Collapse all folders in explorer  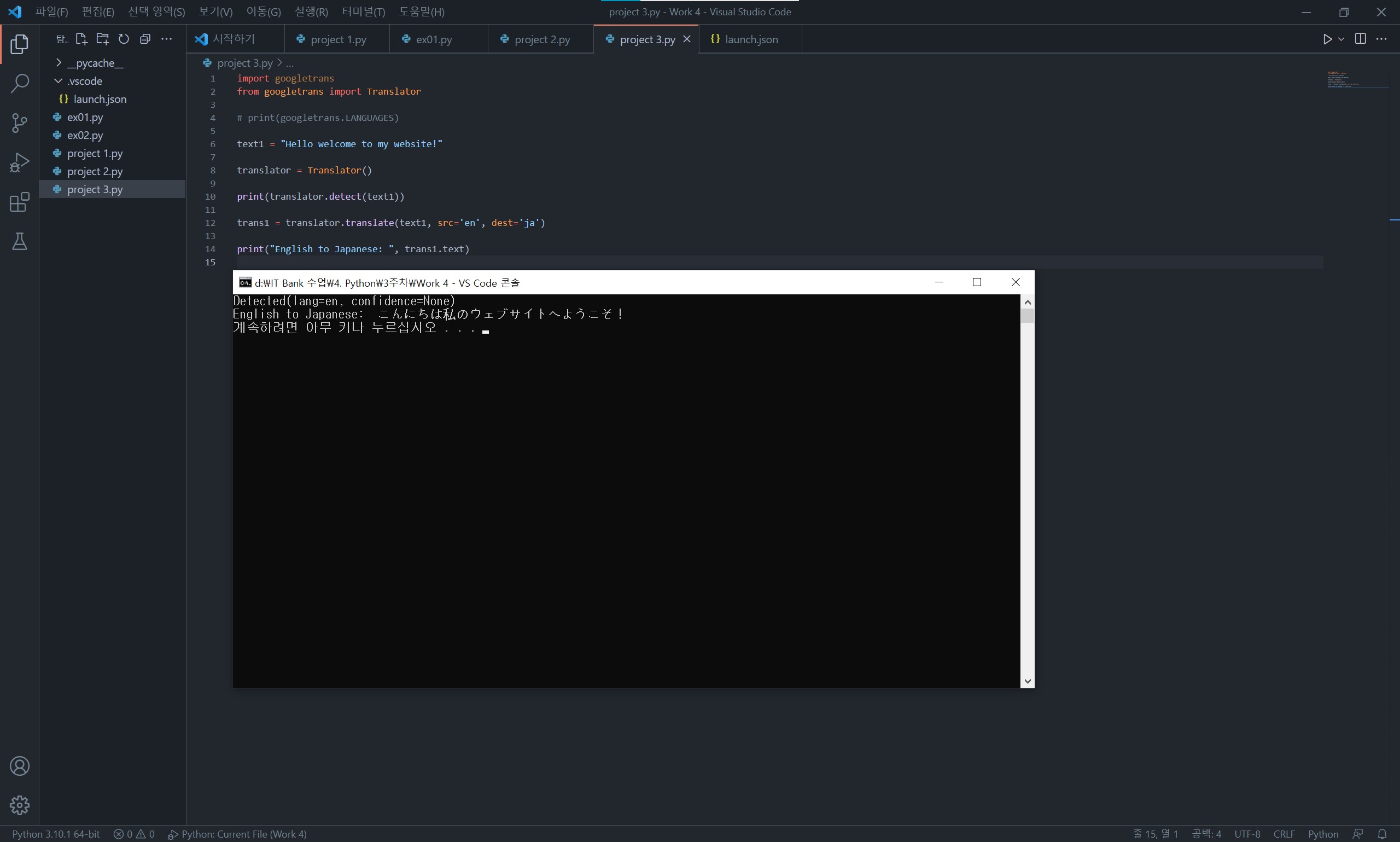(x=145, y=39)
